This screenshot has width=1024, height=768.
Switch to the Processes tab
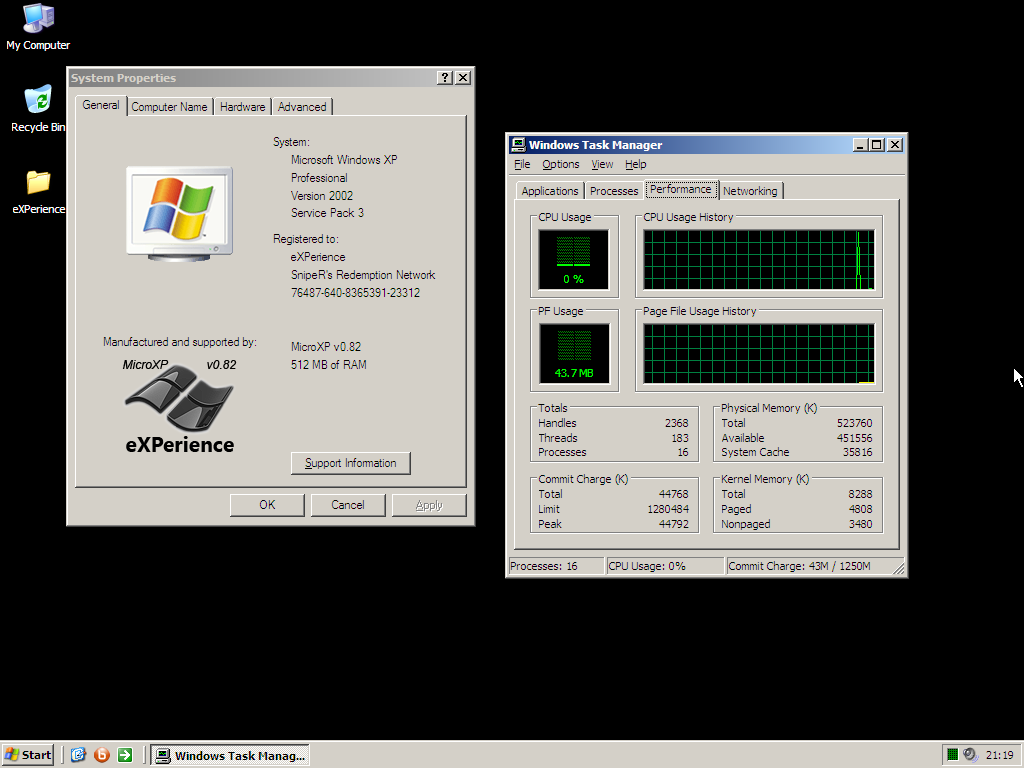tap(614, 191)
